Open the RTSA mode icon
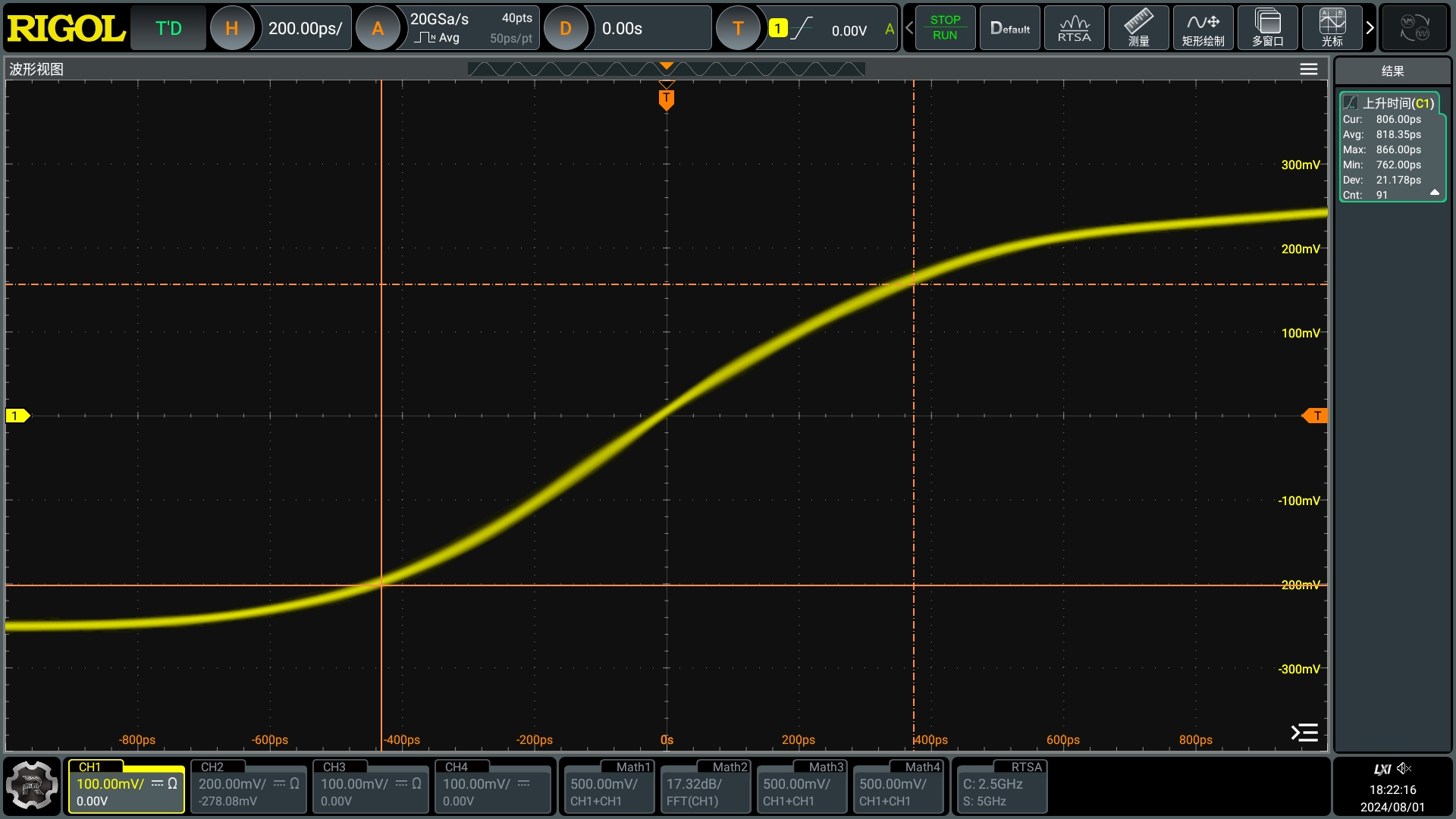 coord(1074,27)
